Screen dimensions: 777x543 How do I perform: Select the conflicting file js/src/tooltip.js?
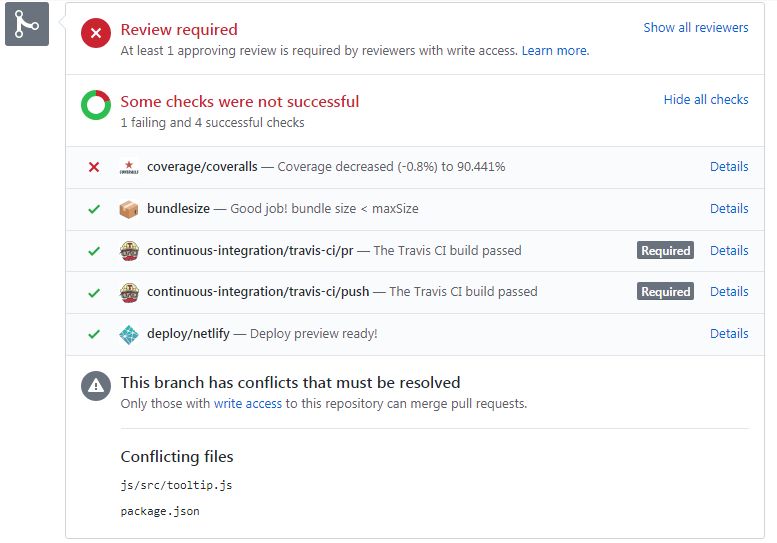pos(176,485)
